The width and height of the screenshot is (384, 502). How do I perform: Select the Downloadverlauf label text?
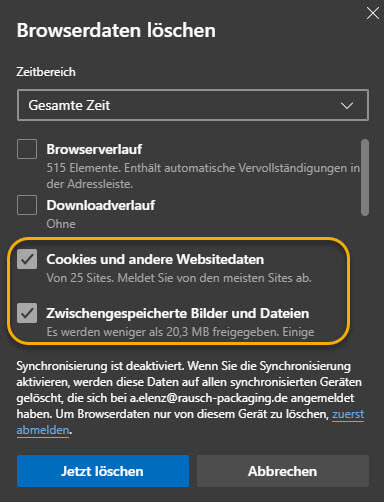pos(101,205)
